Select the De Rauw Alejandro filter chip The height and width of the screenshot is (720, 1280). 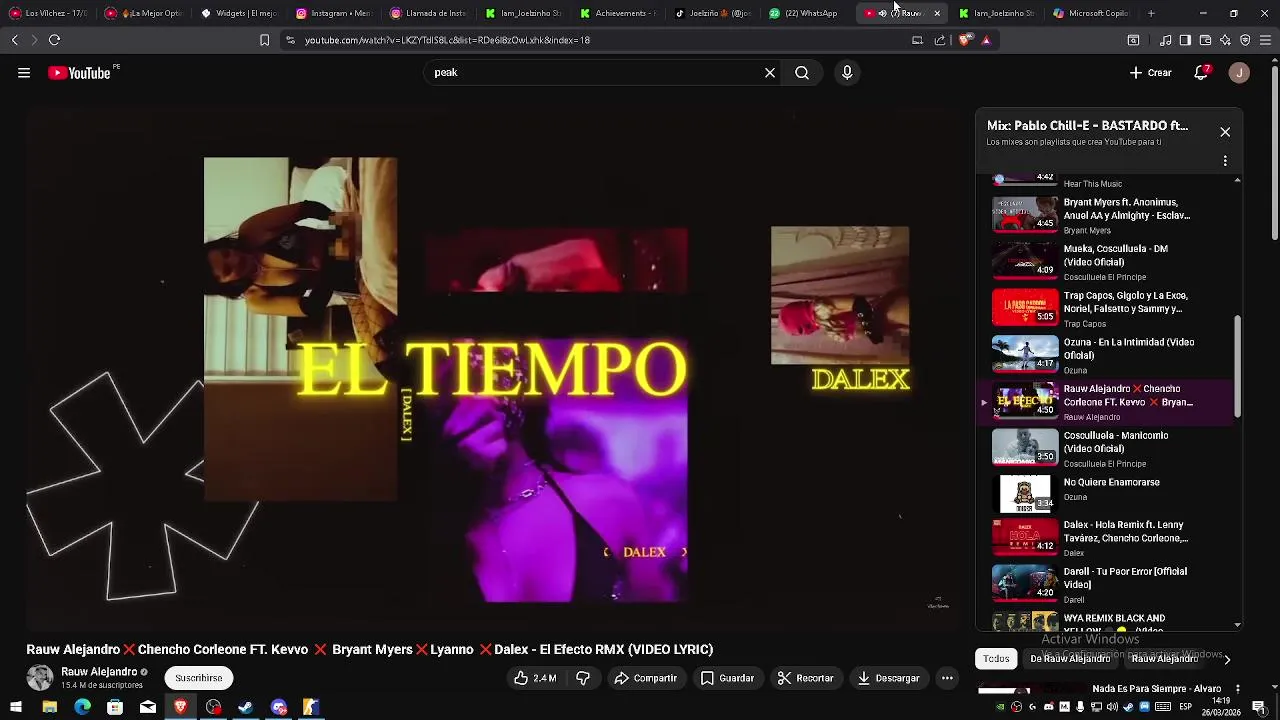pyautogui.click(x=1070, y=658)
